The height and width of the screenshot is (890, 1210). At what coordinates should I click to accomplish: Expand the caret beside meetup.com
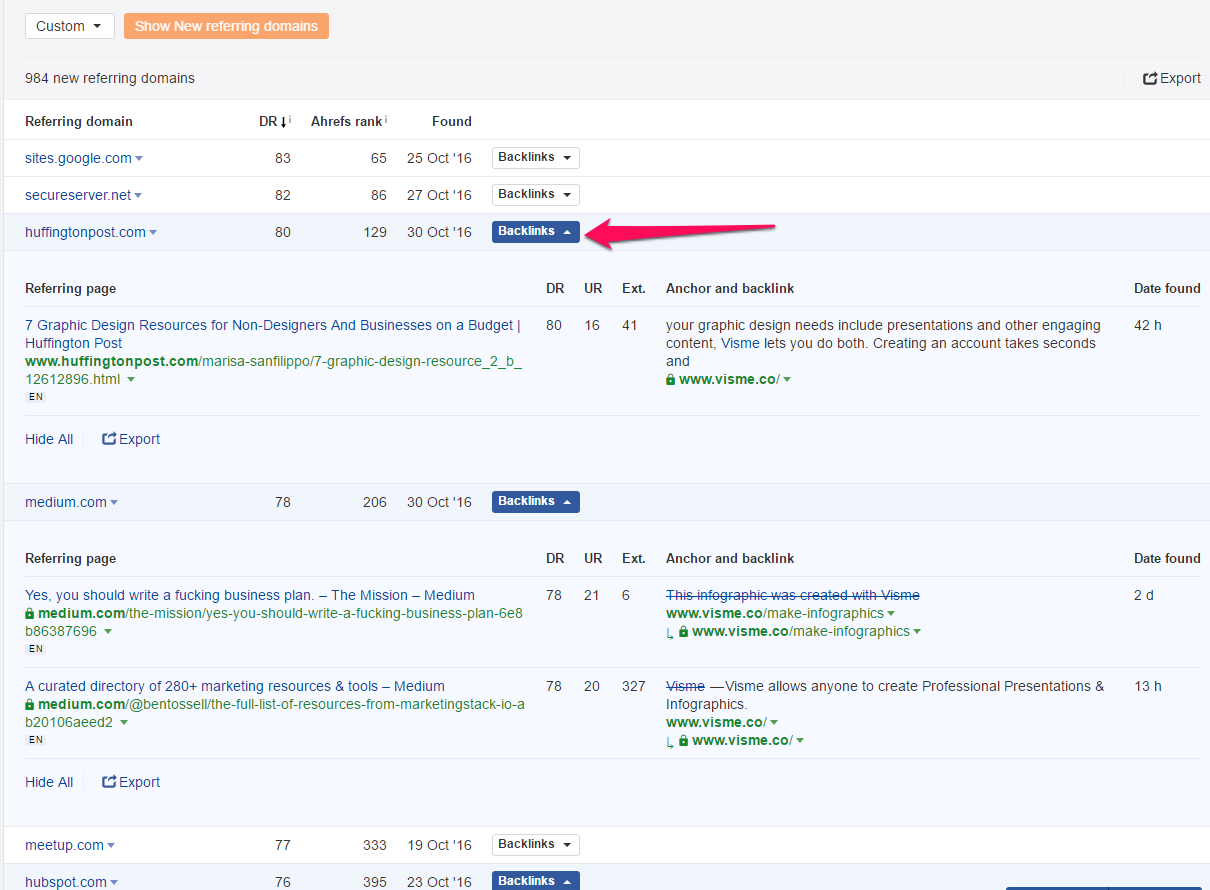point(111,846)
